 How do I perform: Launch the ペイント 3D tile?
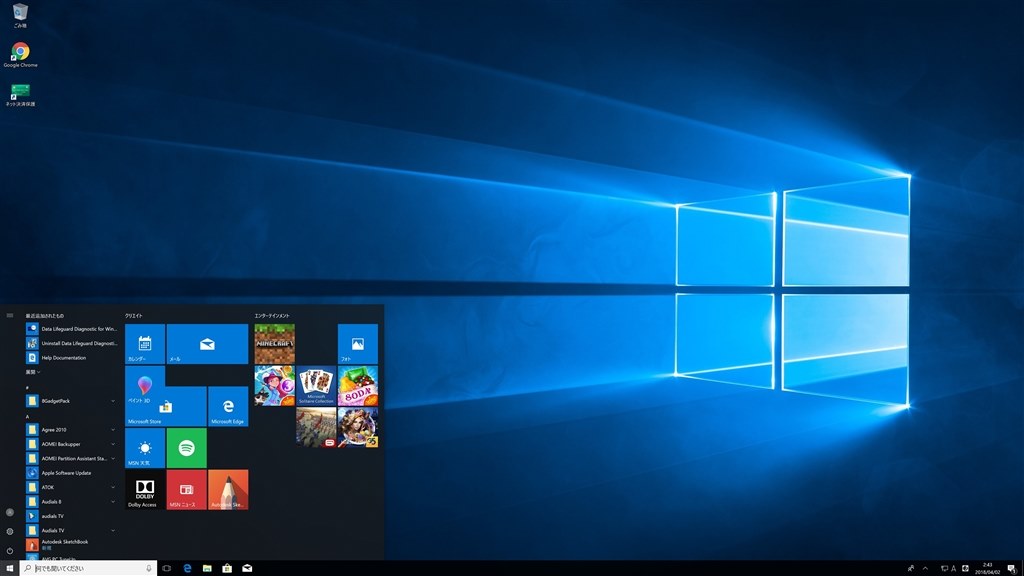(x=145, y=385)
